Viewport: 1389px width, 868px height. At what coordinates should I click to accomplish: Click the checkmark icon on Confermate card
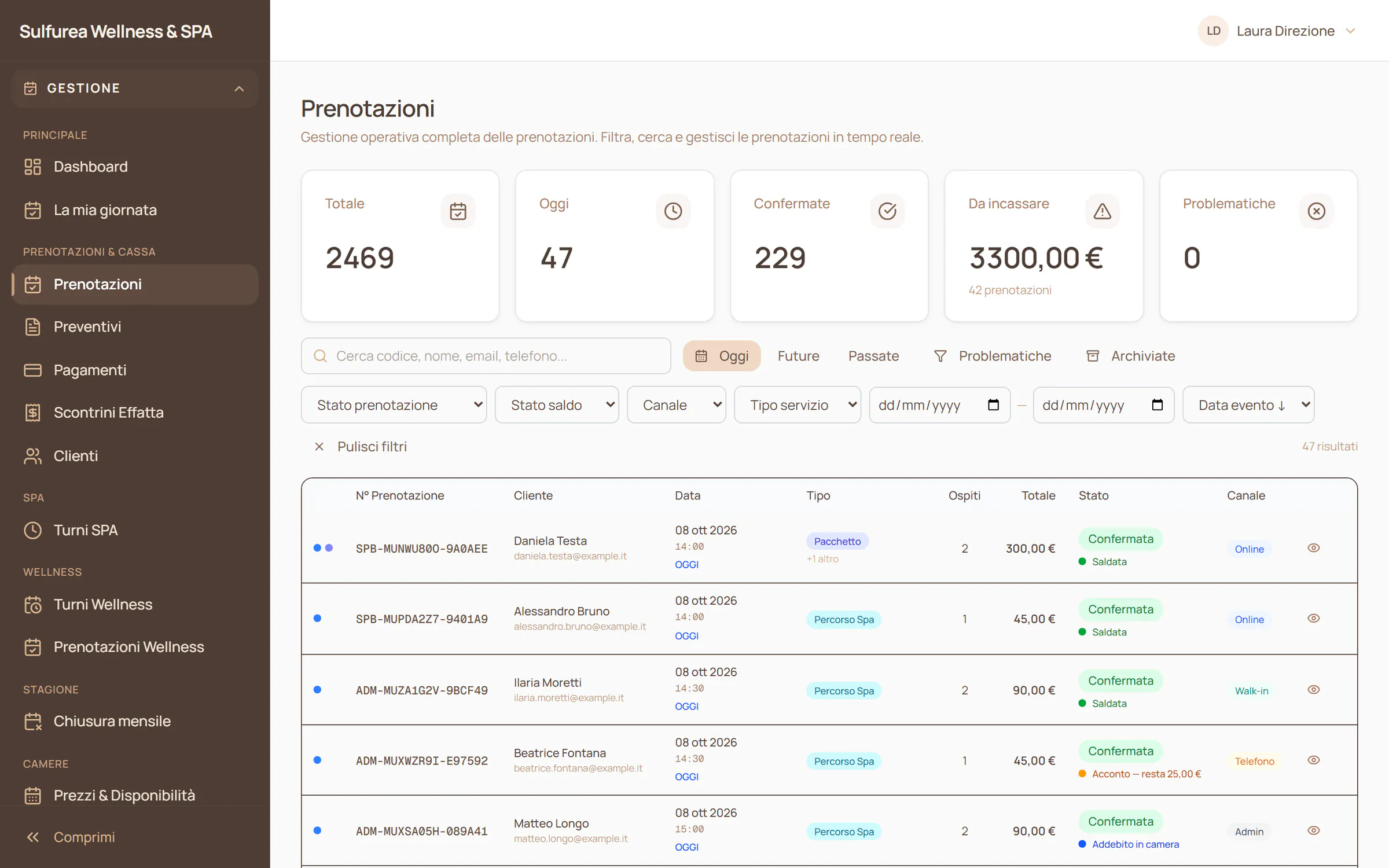click(887, 211)
